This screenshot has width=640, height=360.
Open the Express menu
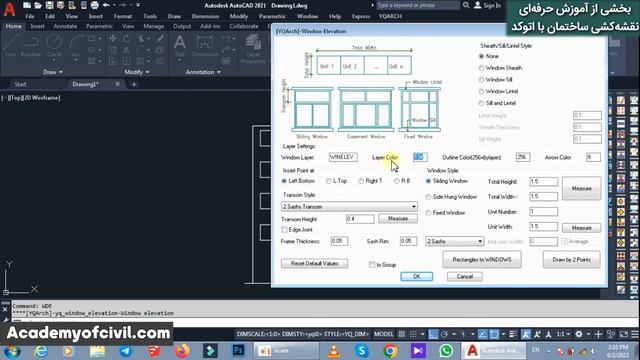pyautogui.click(x=361, y=16)
